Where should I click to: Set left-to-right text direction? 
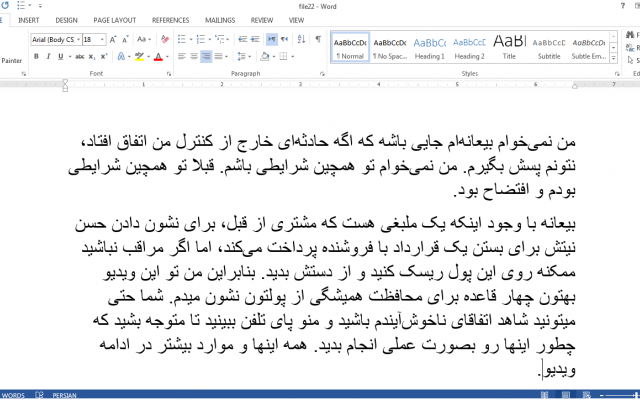pos(271,39)
